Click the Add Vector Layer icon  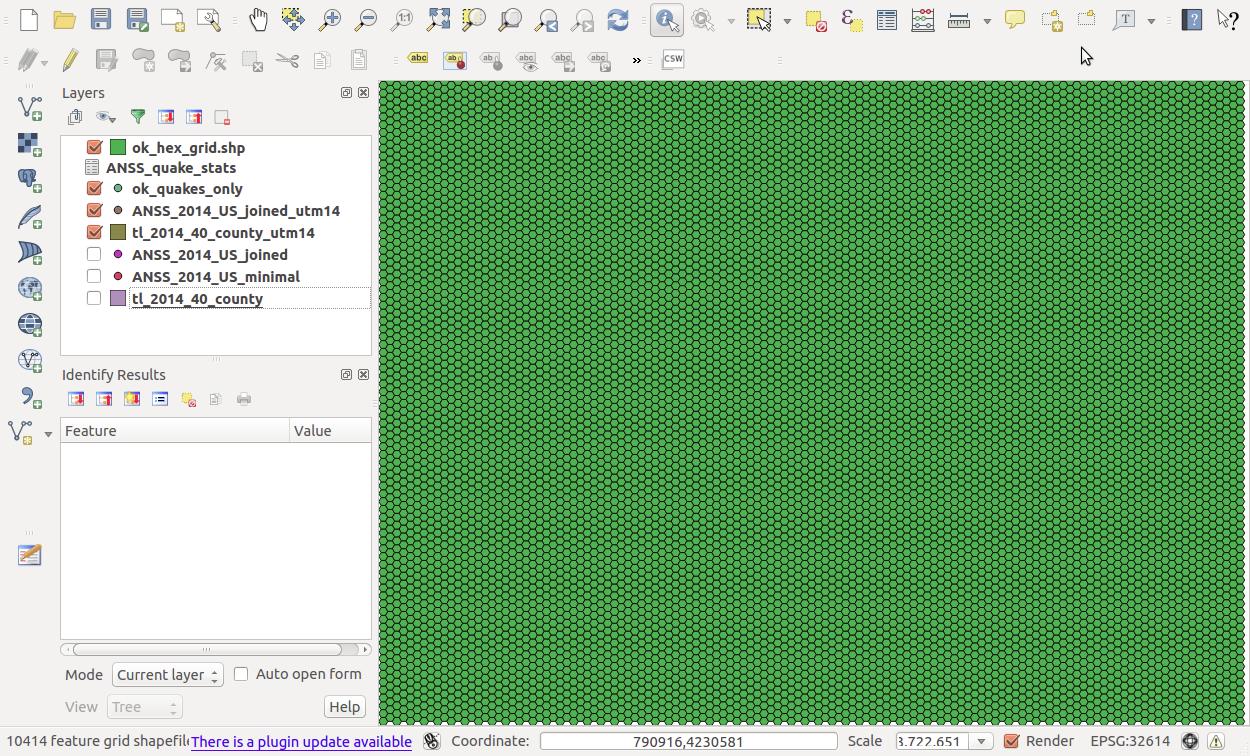coord(29,107)
